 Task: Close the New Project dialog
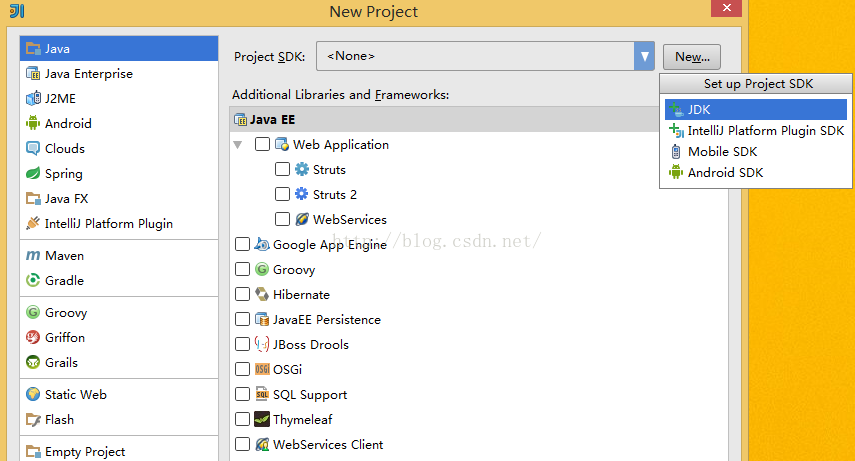(x=726, y=8)
